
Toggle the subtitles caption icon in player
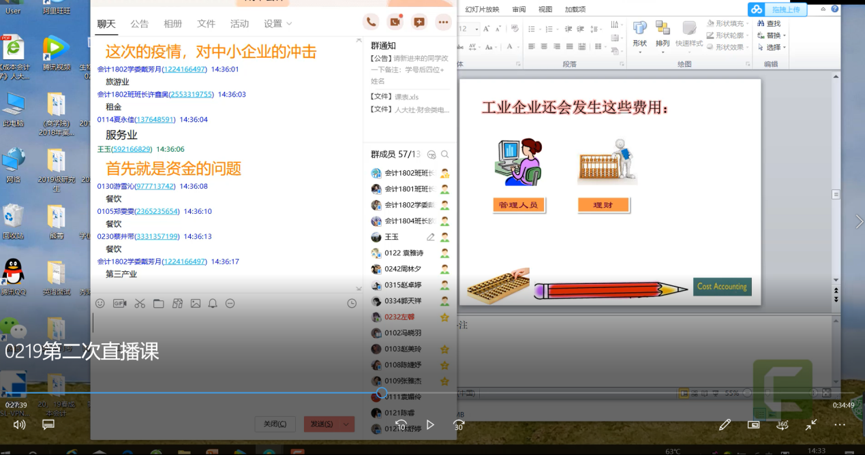click(x=48, y=425)
